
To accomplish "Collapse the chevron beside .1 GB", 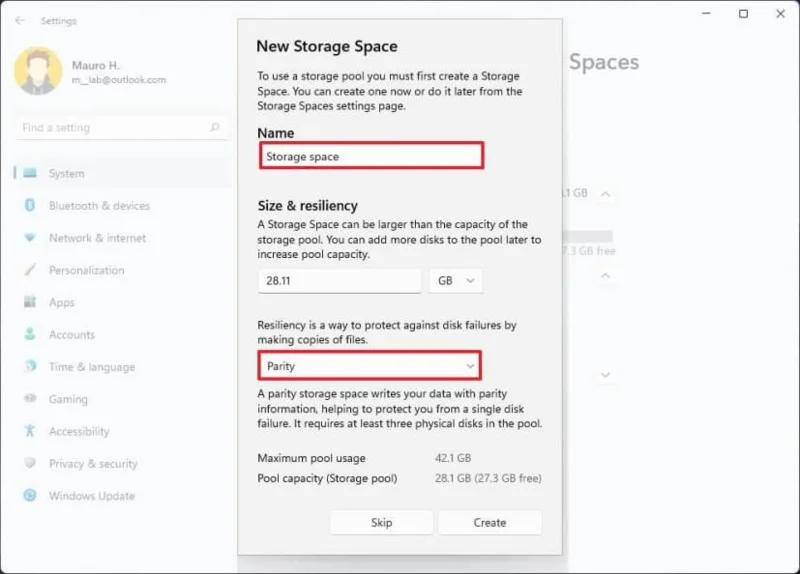I will [606, 194].
